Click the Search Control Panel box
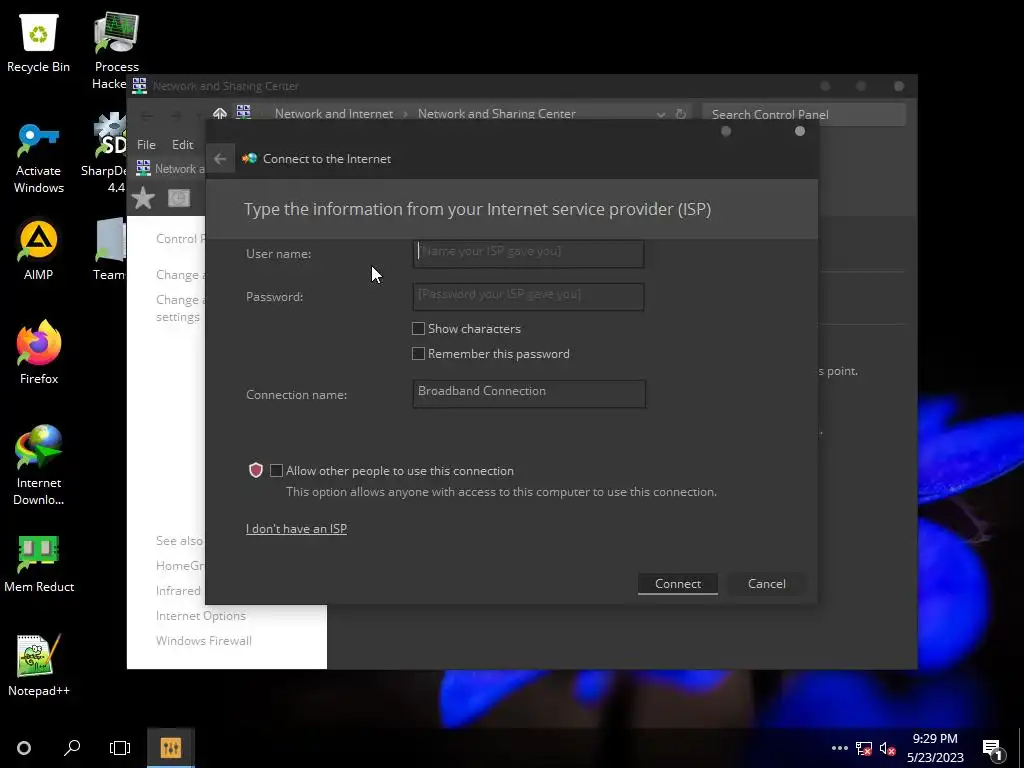 tap(804, 114)
